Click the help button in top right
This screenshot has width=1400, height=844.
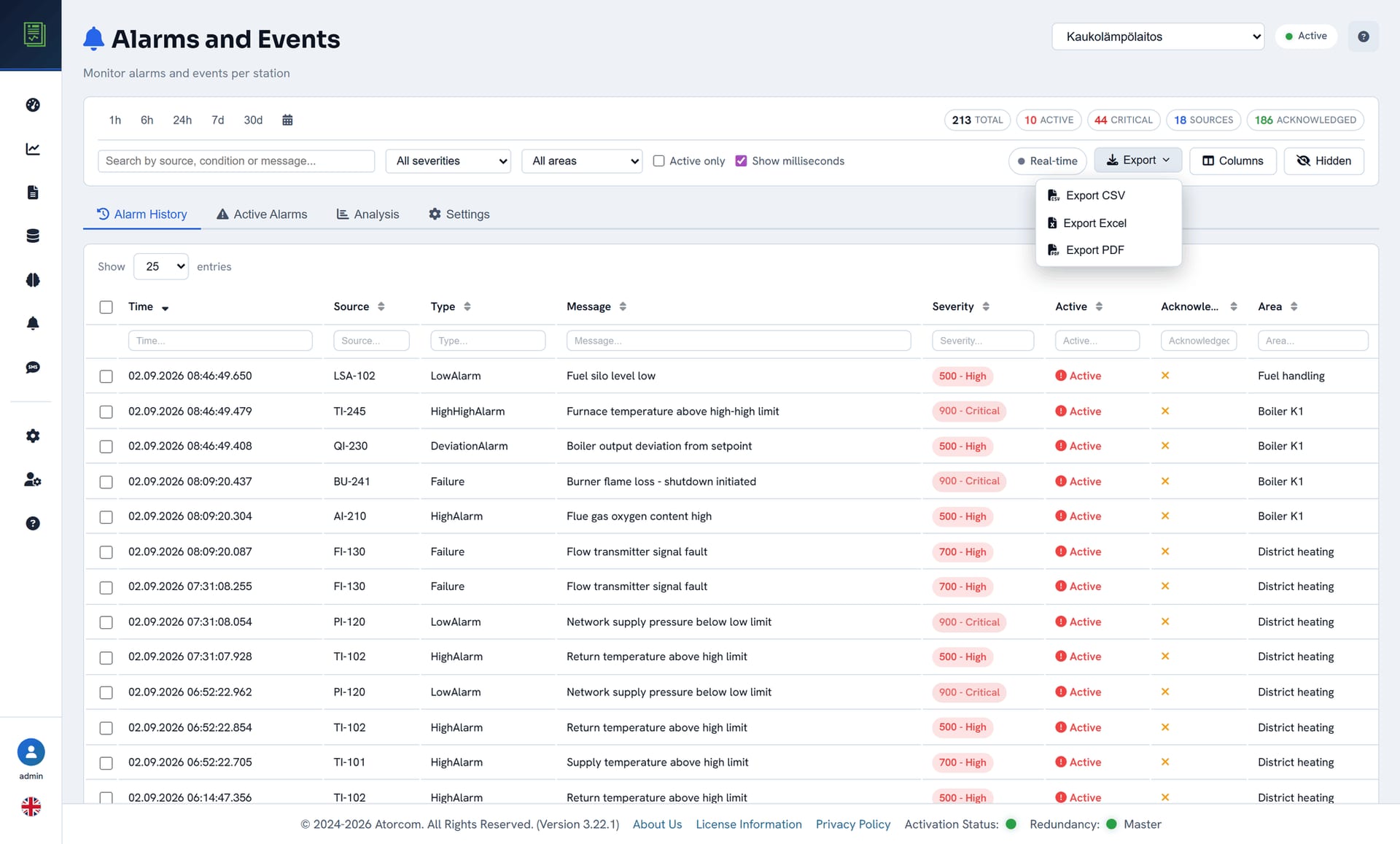point(1363,36)
